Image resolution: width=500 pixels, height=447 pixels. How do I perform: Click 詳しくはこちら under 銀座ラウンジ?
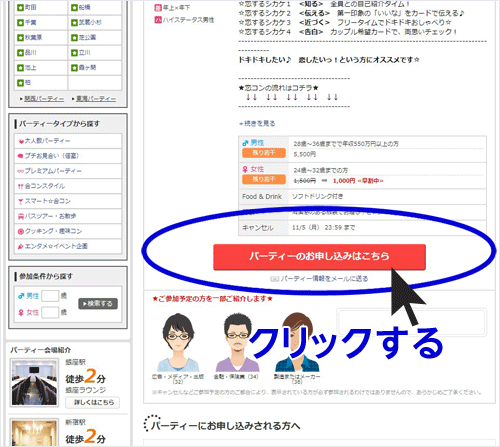point(93,403)
